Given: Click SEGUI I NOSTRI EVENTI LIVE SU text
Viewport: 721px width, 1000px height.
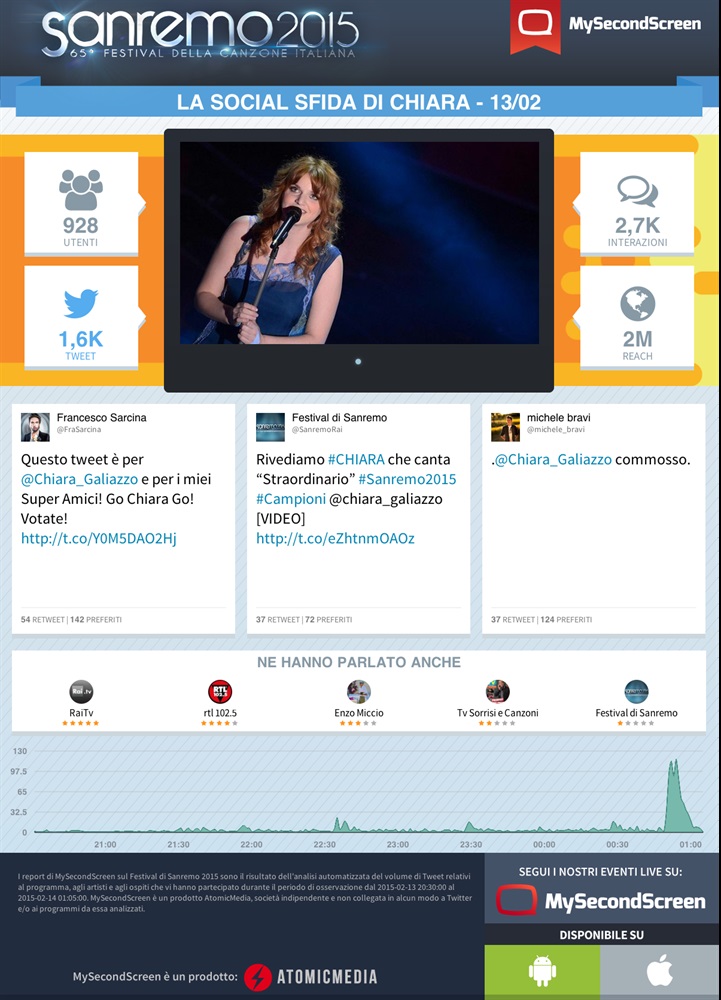Looking at the screenshot, I should (601, 872).
